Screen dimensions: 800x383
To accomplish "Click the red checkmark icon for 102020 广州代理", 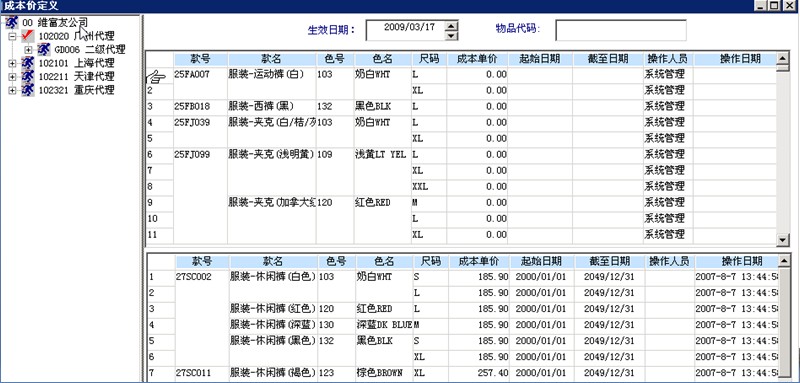I will (x=28, y=36).
